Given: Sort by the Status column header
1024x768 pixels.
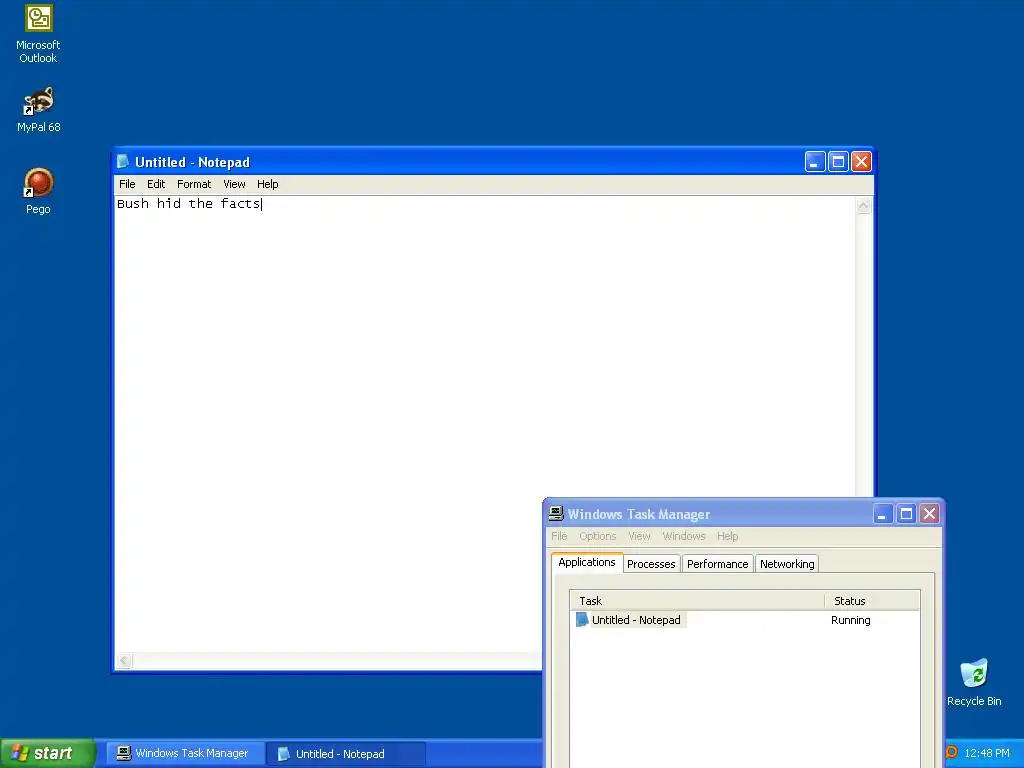Looking at the screenshot, I should (872, 601).
